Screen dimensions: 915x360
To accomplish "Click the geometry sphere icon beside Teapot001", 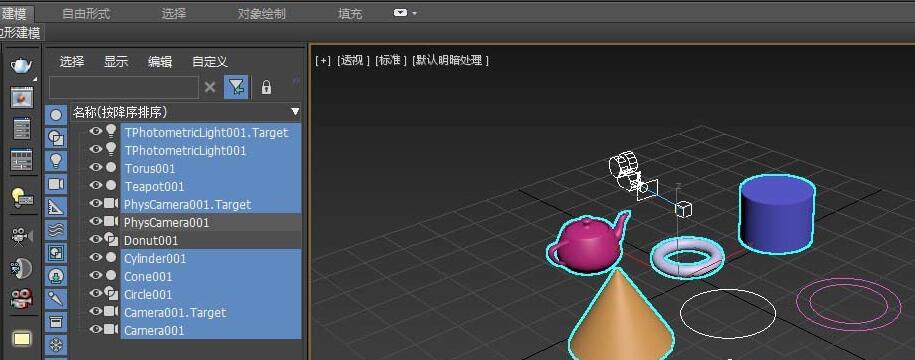I will pos(111,186).
